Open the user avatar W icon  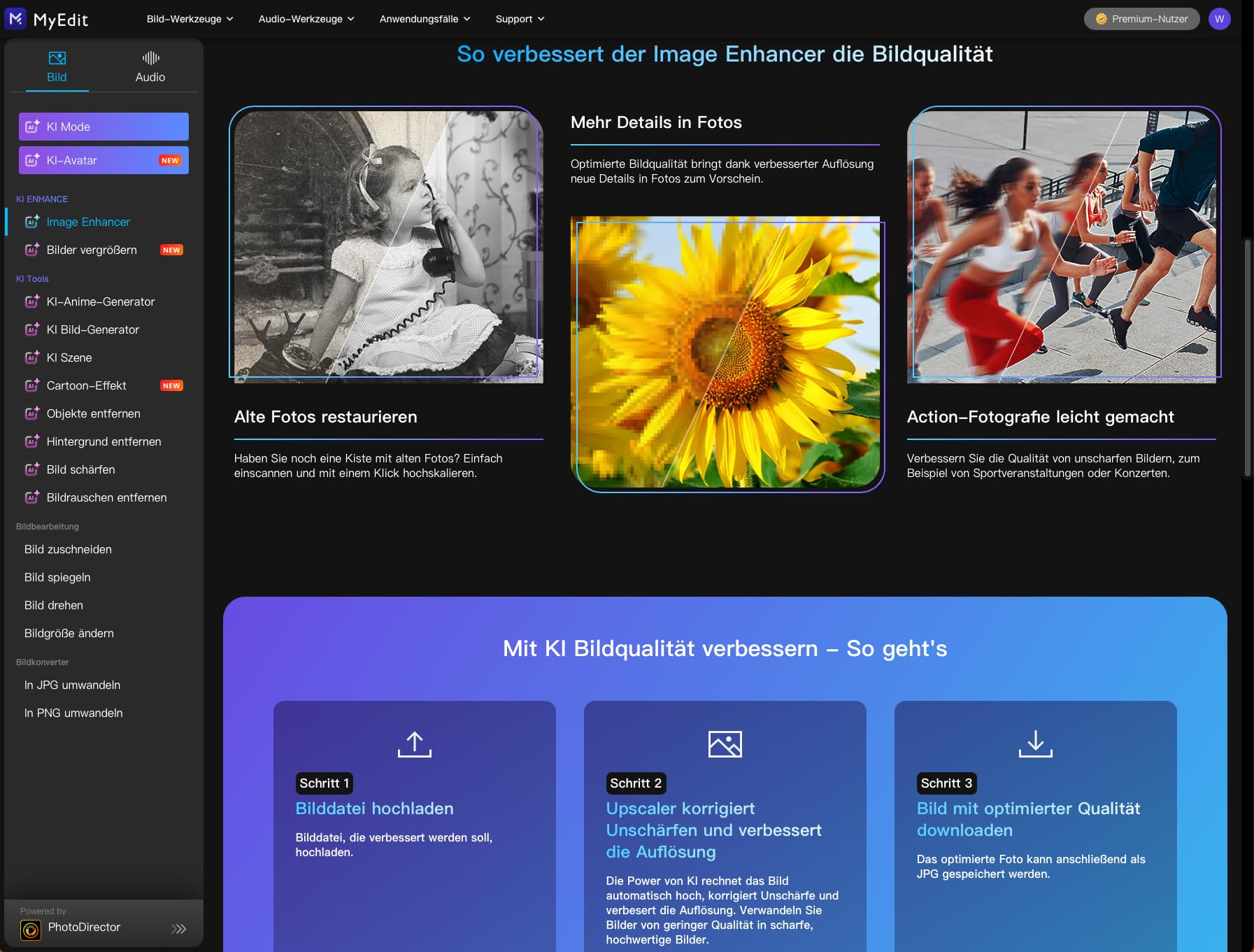point(1219,19)
